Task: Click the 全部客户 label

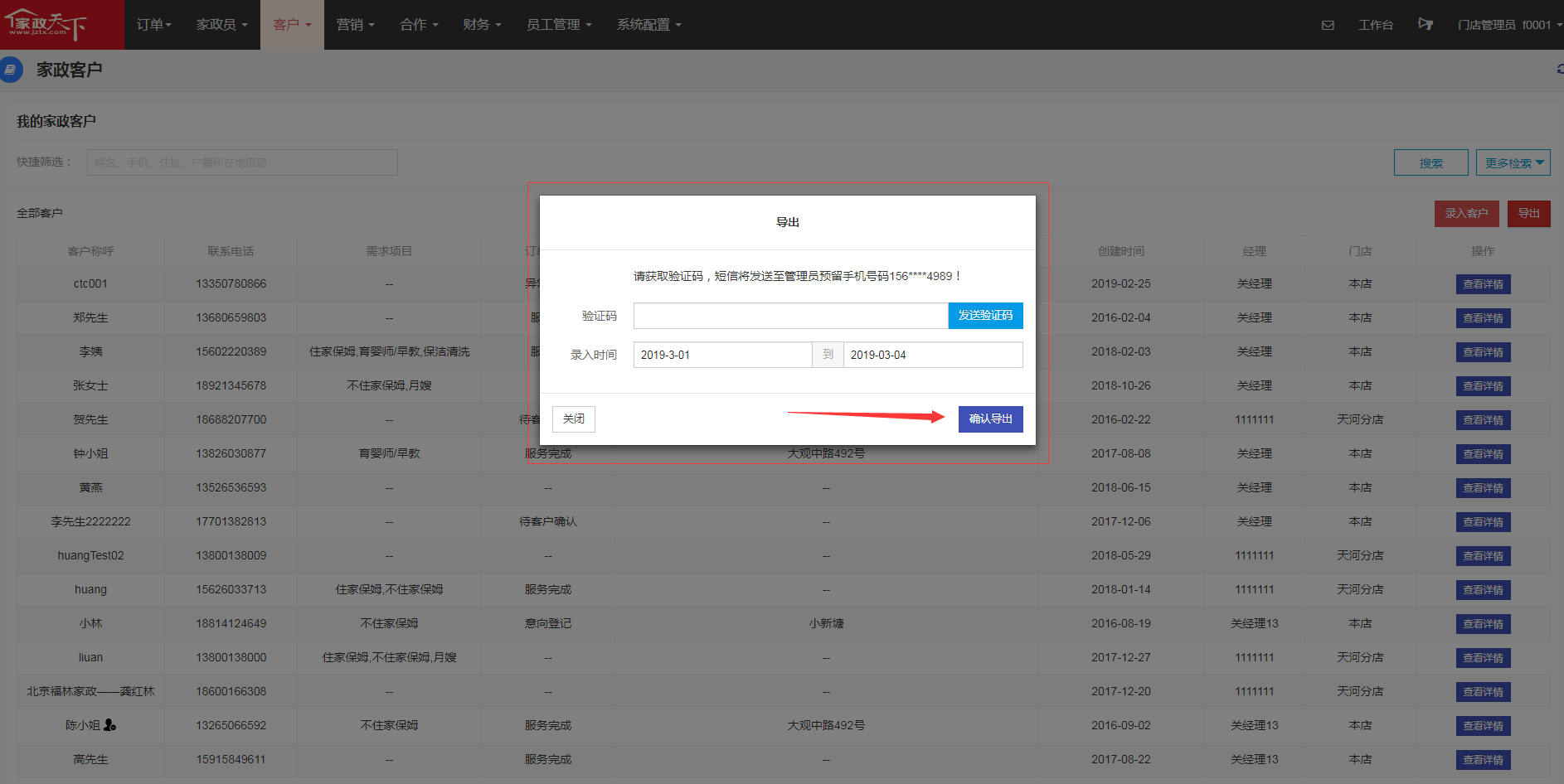Action: coord(40,213)
